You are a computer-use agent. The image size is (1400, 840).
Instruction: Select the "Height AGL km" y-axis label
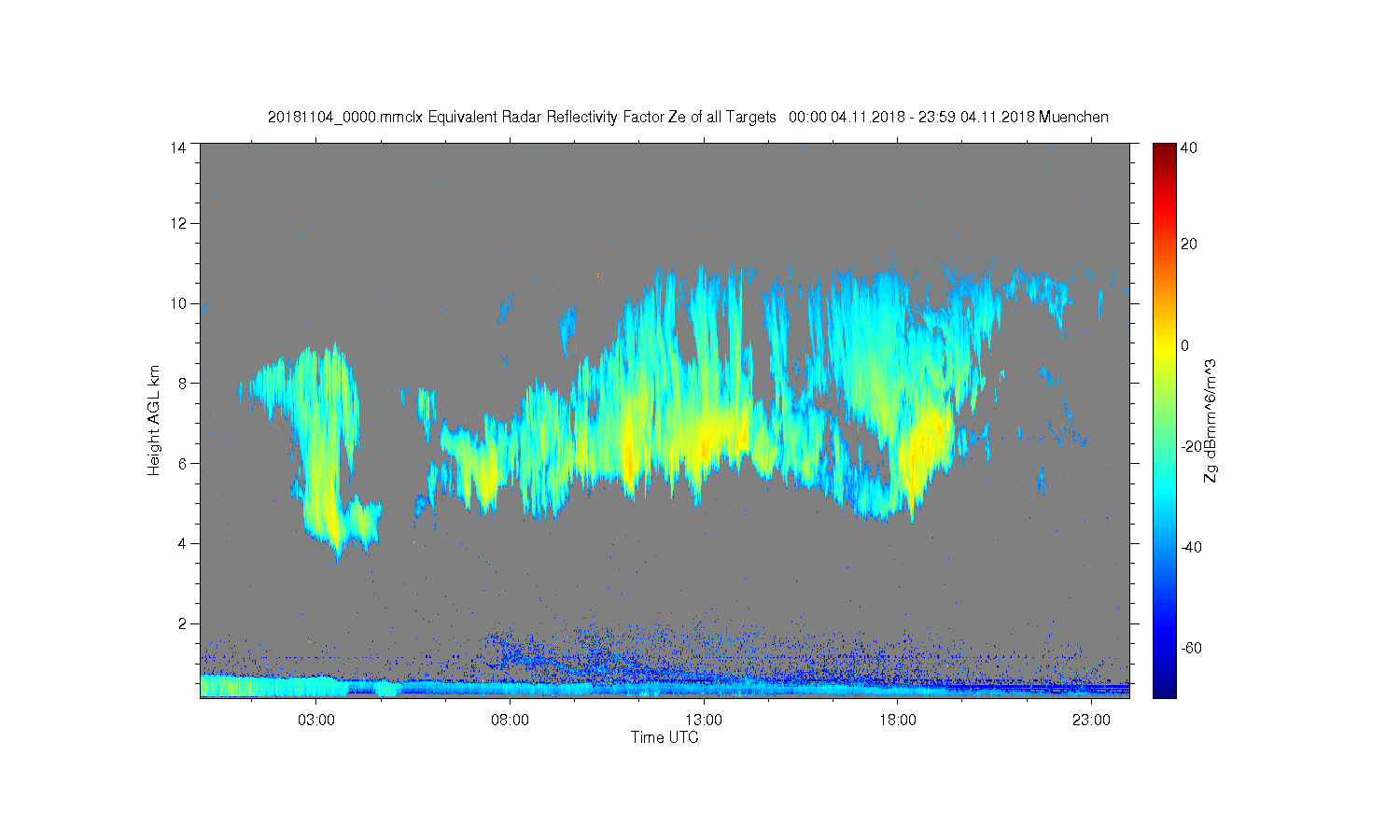pos(154,420)
